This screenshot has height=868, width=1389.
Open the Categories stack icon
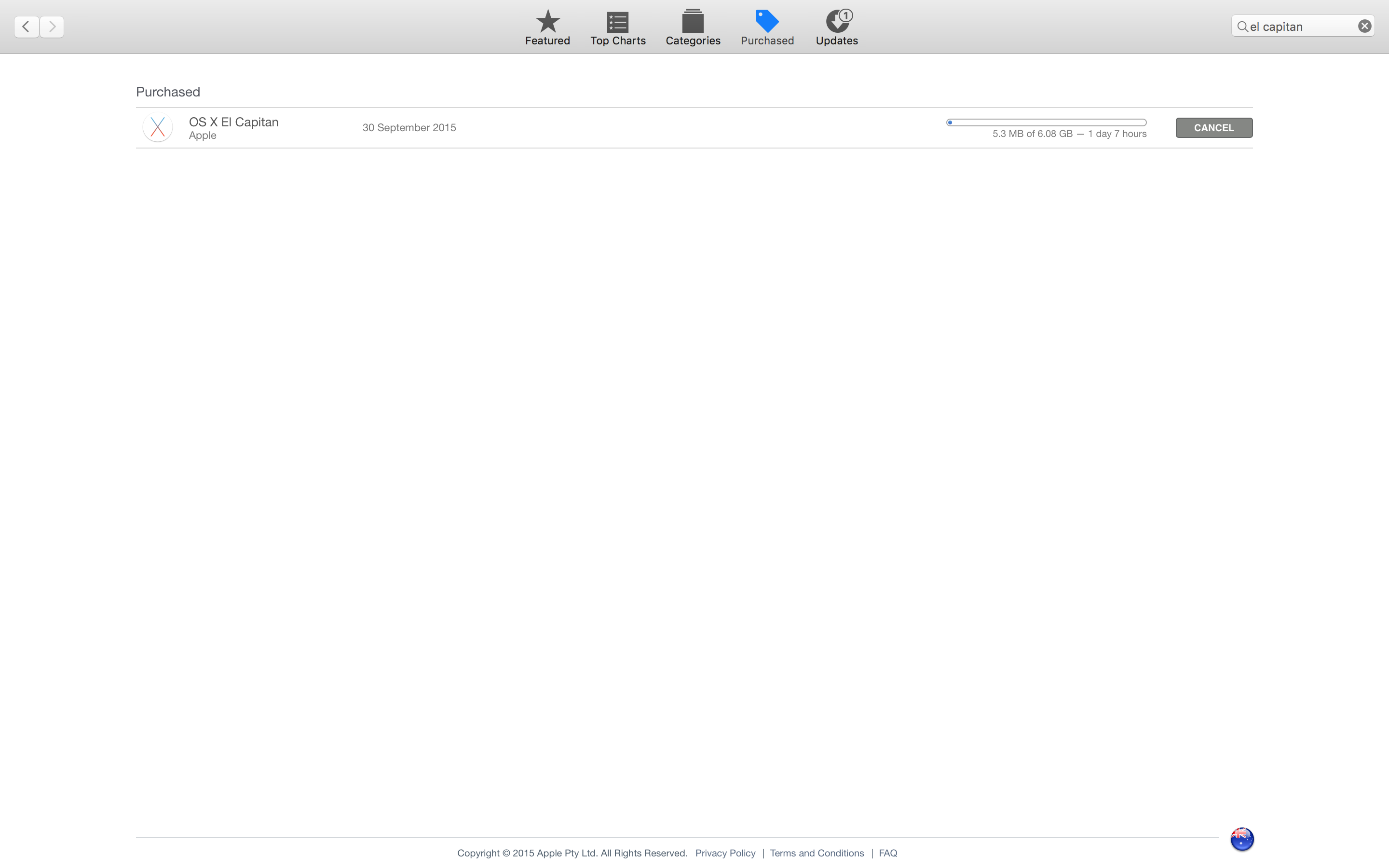click(693, 22)
